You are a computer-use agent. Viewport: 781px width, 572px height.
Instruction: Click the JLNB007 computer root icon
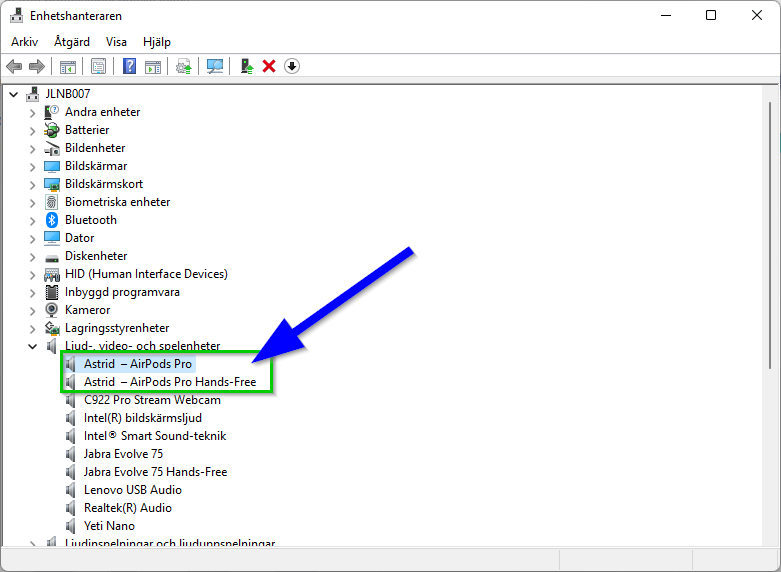[32, 94]
